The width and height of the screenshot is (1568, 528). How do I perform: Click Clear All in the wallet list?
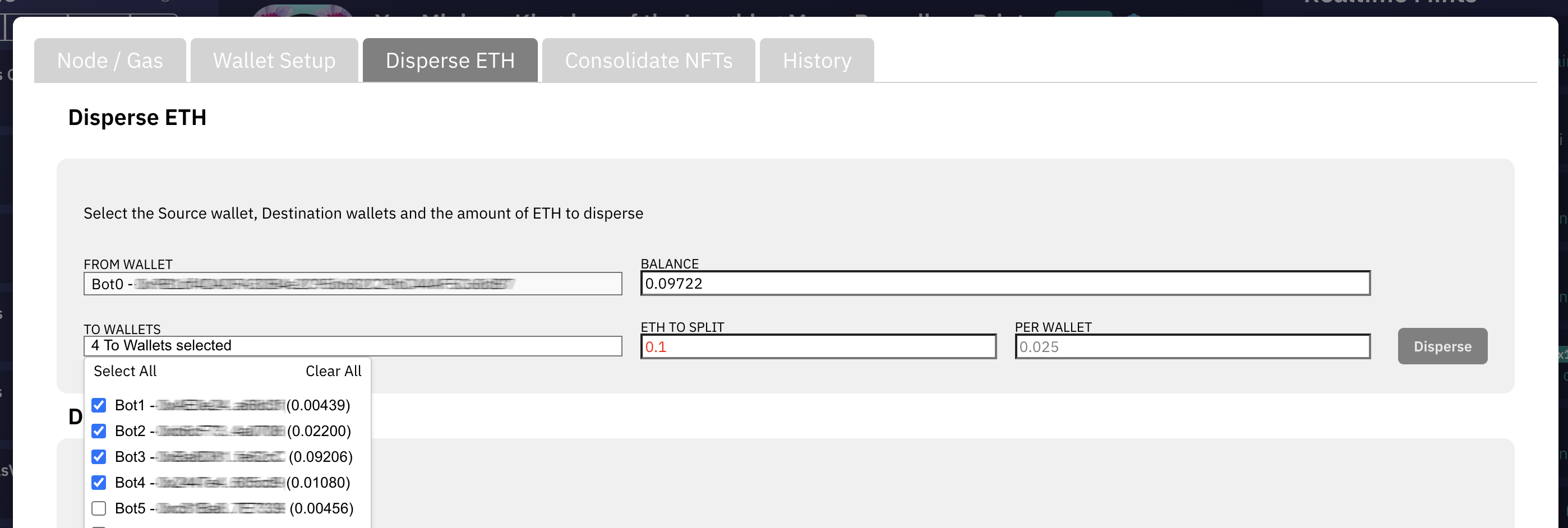click(x=333, y=371)
